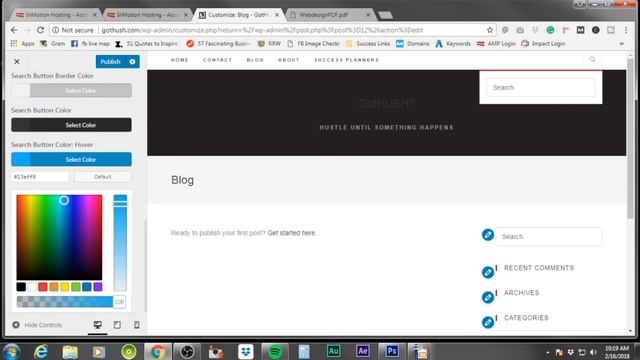Open publish settings gear next to Publish

click(x=132, y=62)
